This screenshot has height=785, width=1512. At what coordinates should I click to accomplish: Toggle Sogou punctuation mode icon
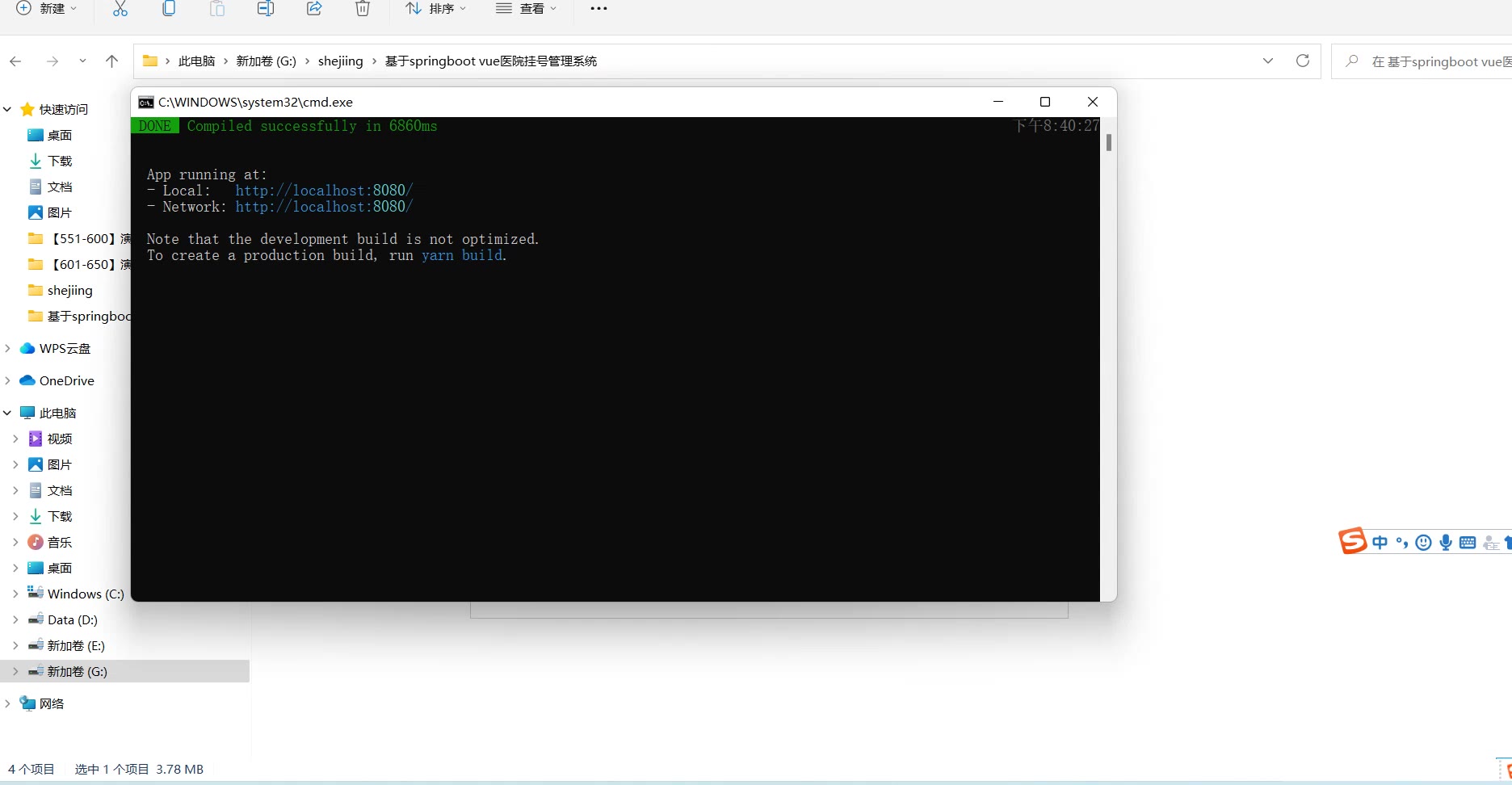tap(1402, 543)
